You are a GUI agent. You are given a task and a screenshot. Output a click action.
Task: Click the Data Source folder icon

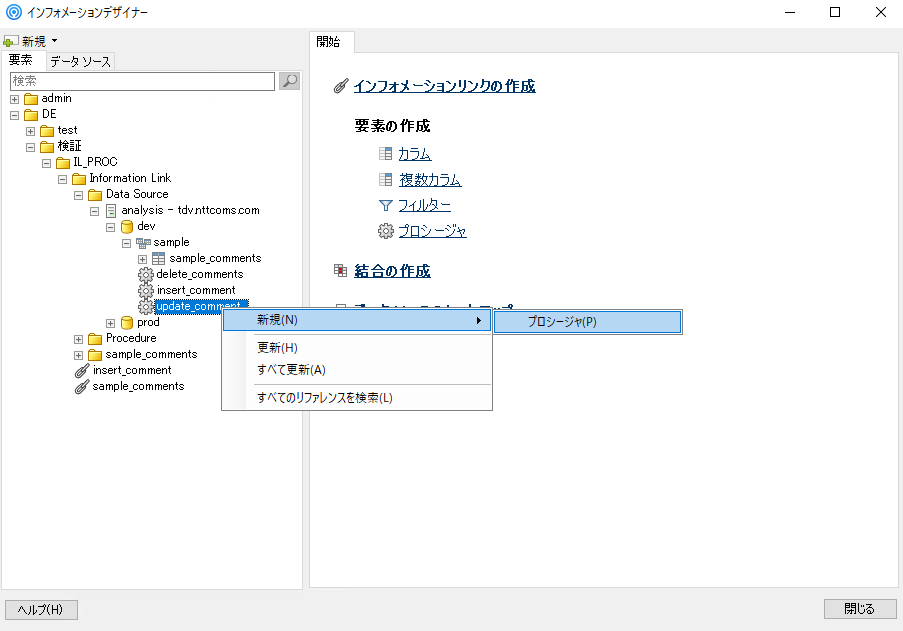95,195
